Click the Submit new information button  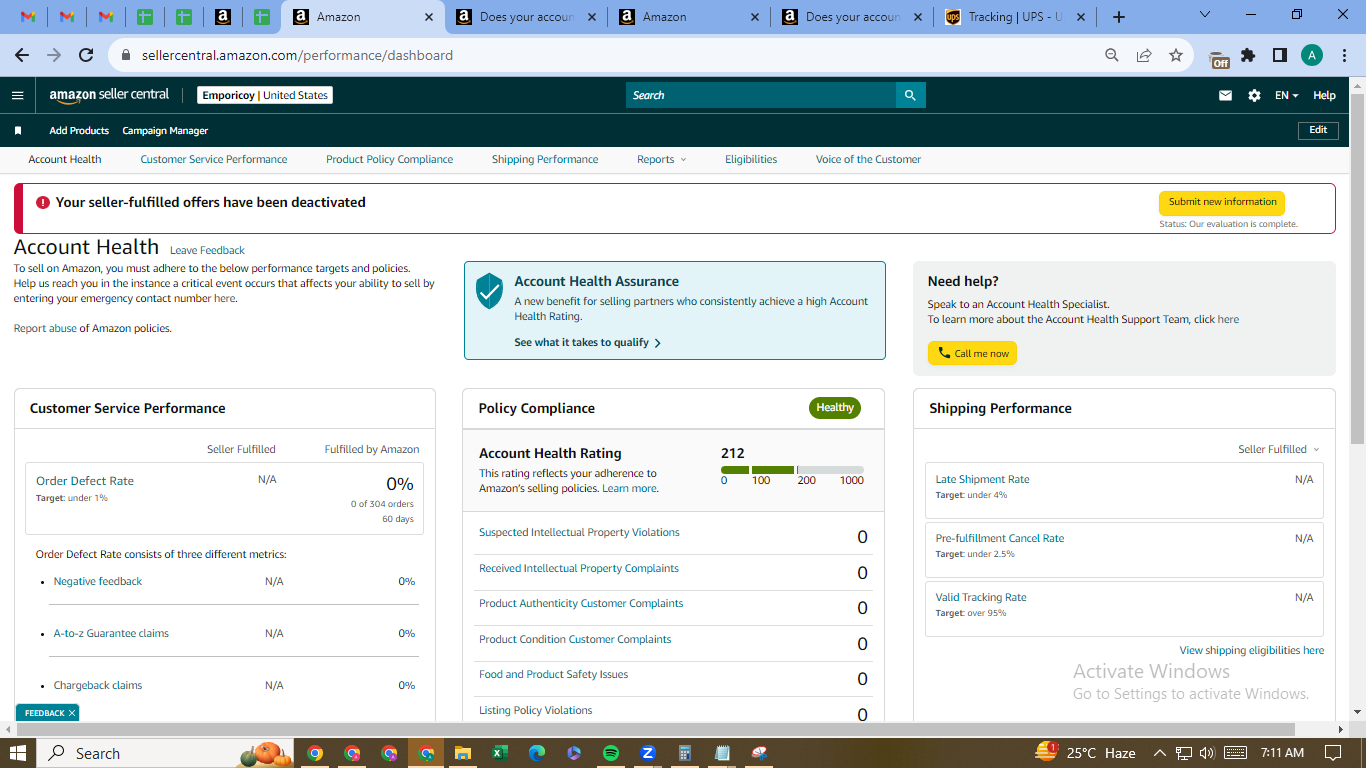click(1222, 202)
